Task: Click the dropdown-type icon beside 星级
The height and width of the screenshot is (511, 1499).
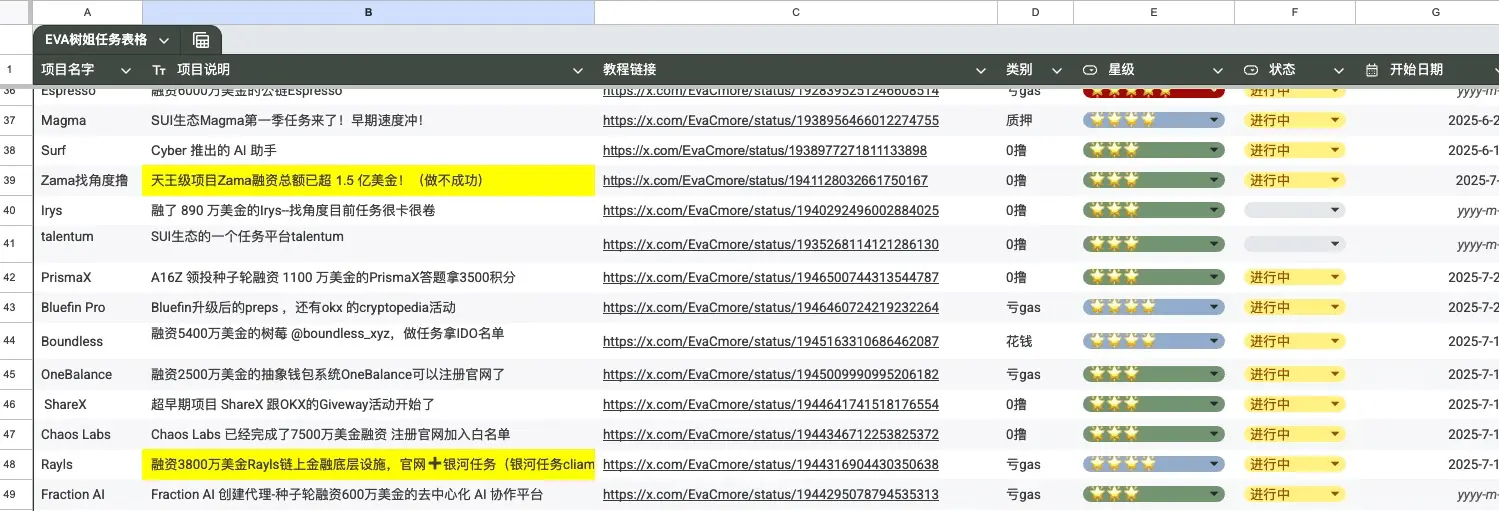Action: (x=1091, y=70)
